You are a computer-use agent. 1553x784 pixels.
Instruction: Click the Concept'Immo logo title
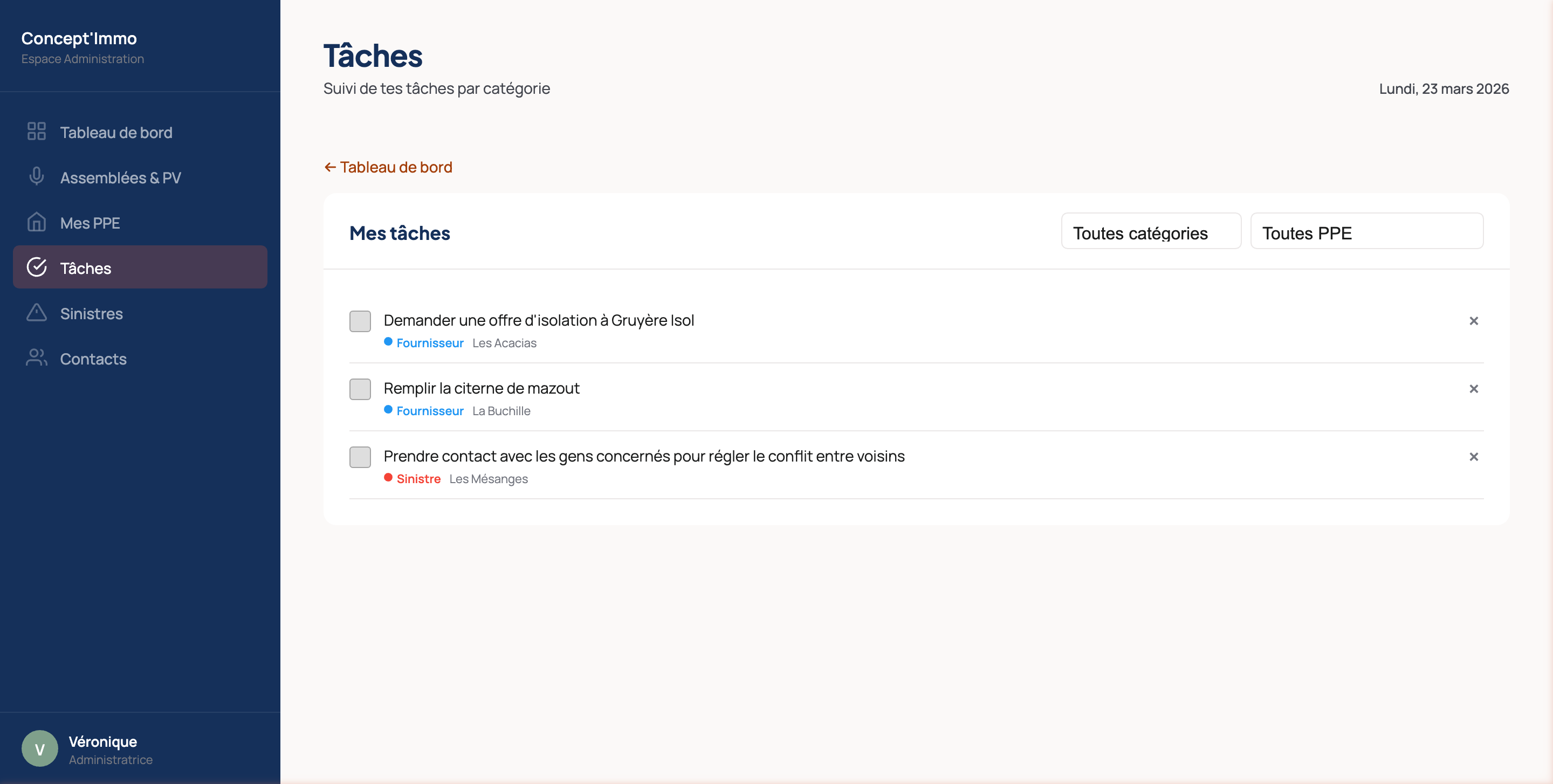79,38
